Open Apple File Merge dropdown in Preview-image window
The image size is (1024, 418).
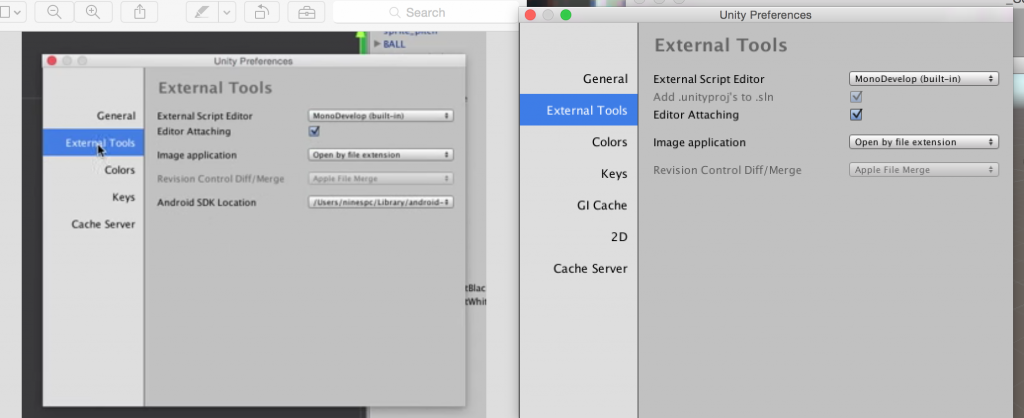click(x=381, y=178)
